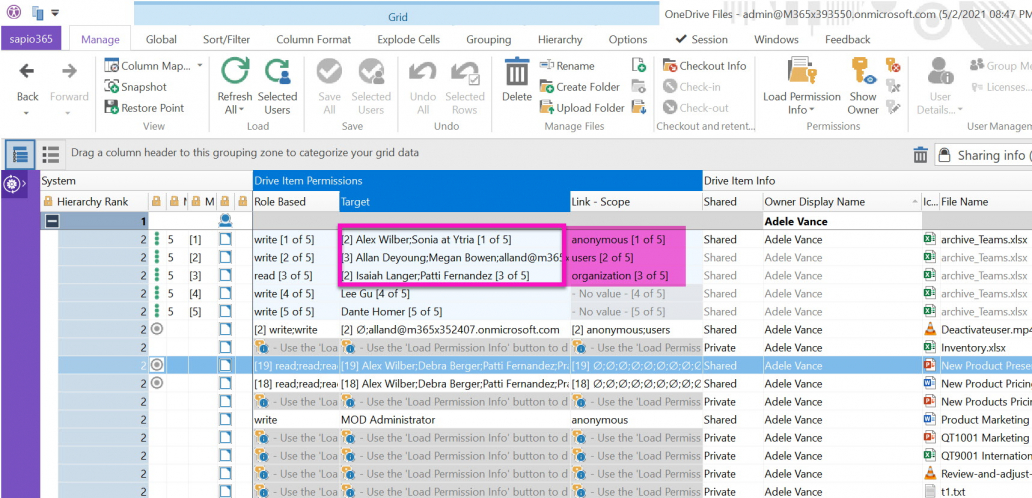Select the flat list view icon
This screenshot has width=1032, height=498.
[x=51, y=154]
